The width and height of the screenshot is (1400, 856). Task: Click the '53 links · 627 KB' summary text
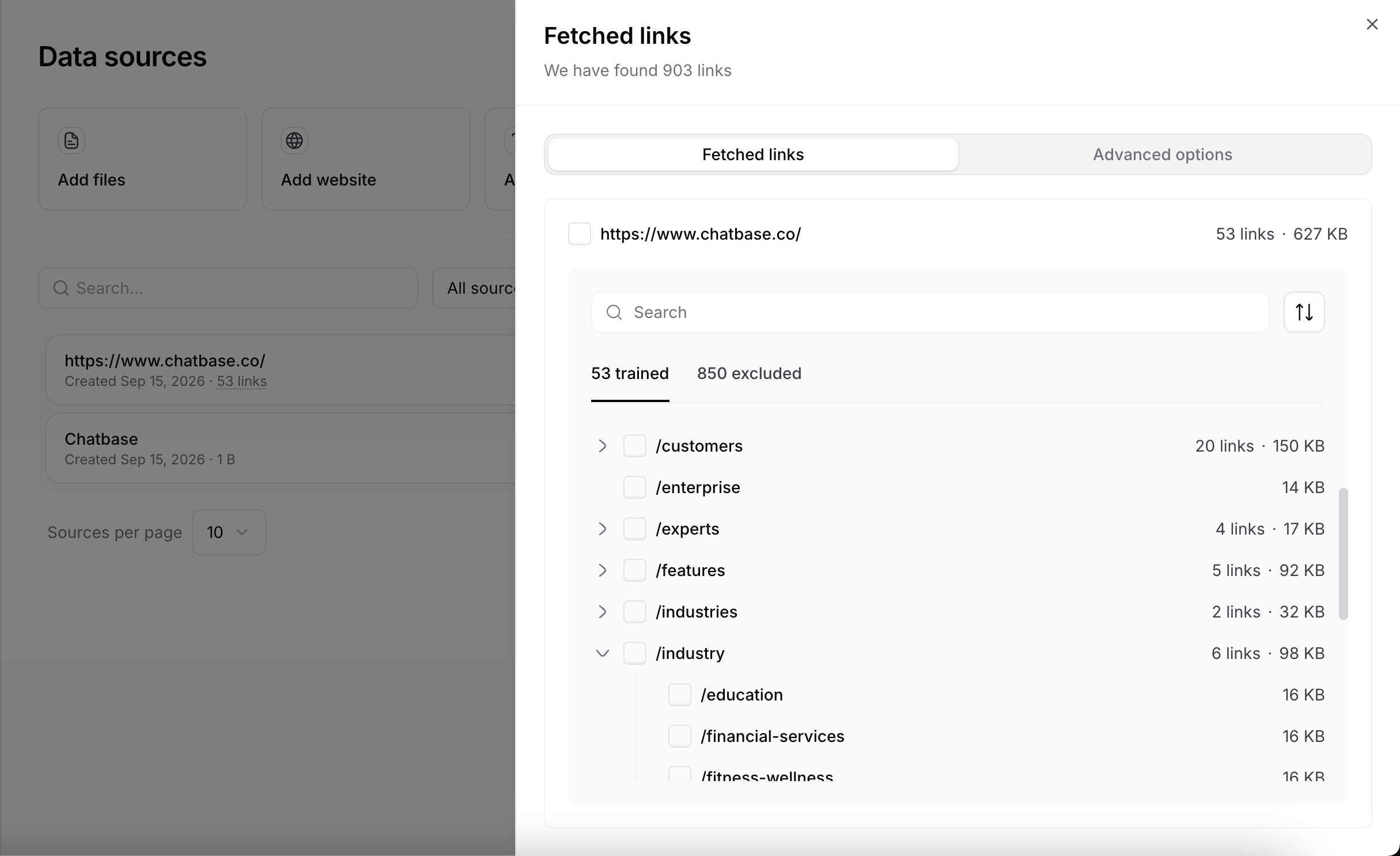tap(1281, 234)
